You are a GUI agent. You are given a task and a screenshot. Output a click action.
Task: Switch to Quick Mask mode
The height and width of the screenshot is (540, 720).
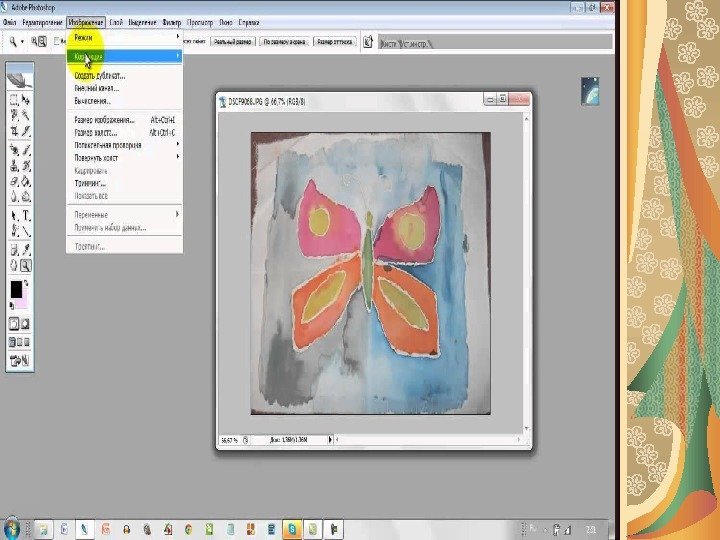27,324
